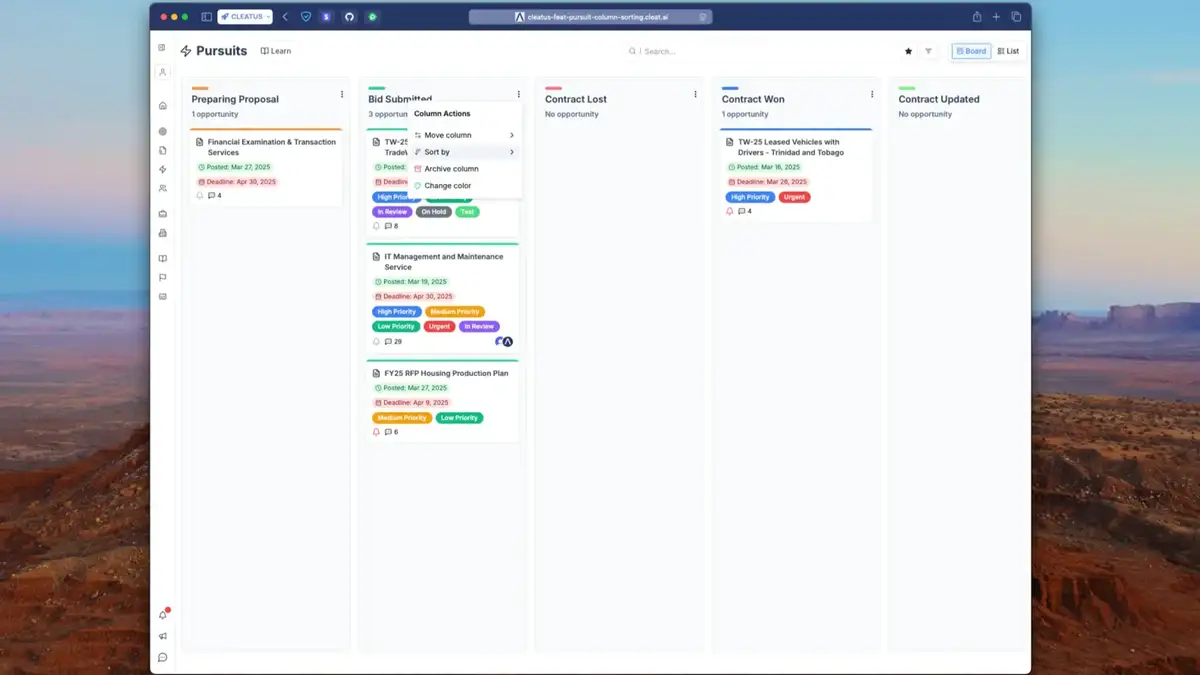Click blue color bar above Contract Won
1200x675 pixels.
[x=730, y=88]
